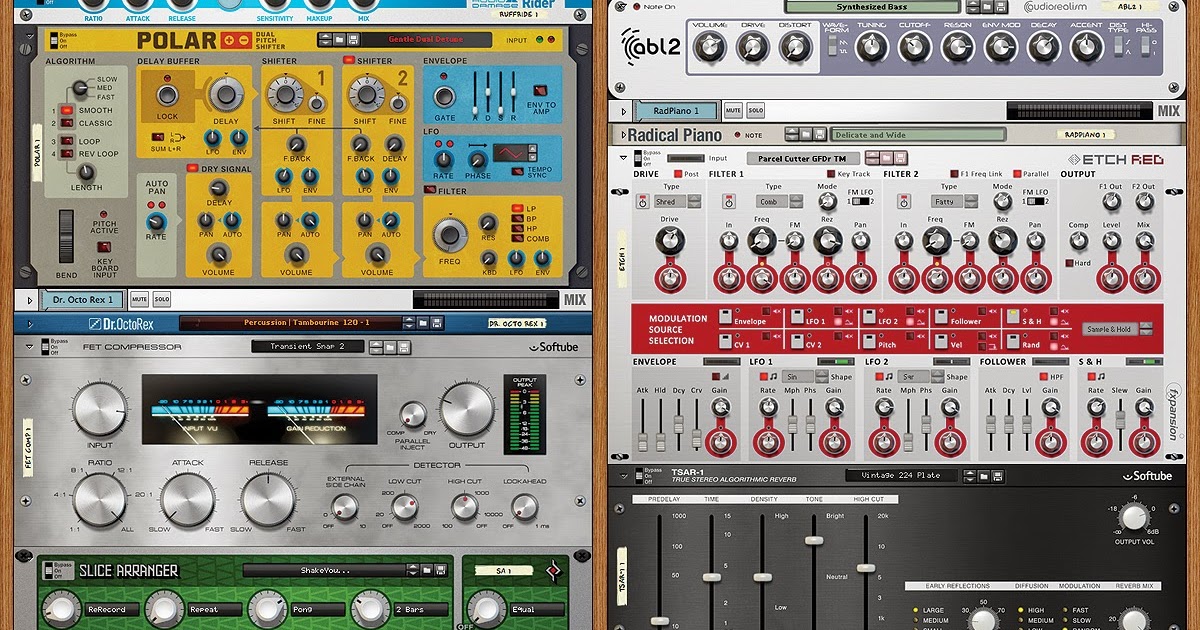
Task: Click Etch Red save patch disk icon
Action: (x=900, y=158)
